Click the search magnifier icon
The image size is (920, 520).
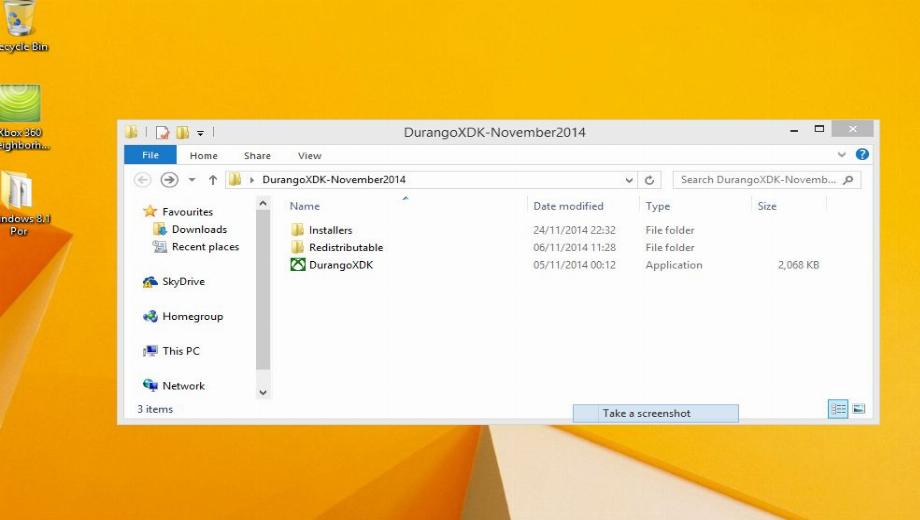(x=848, y=180)
